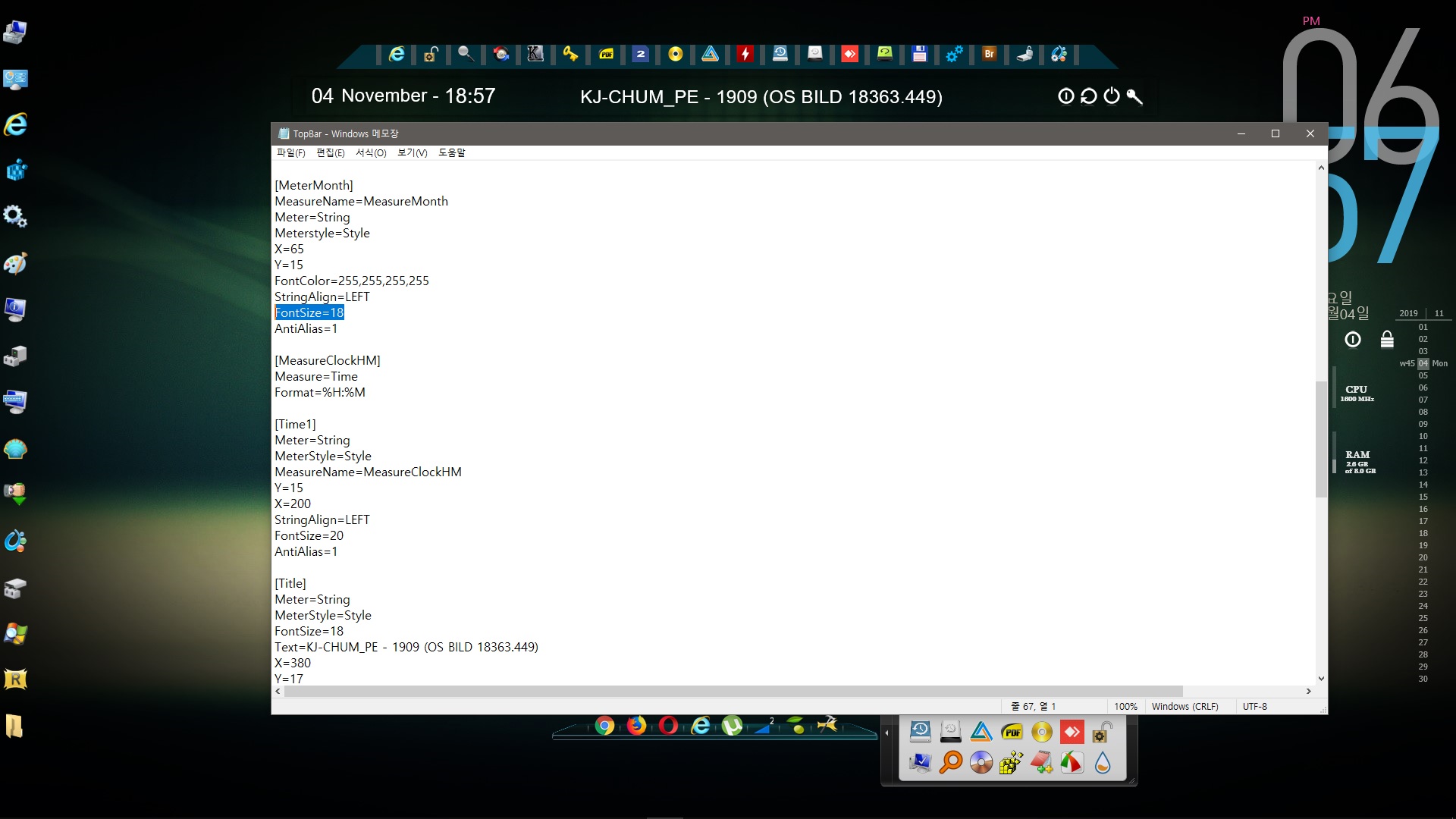Click the padlock lock icon on right widget

[x=1387, y=339]
